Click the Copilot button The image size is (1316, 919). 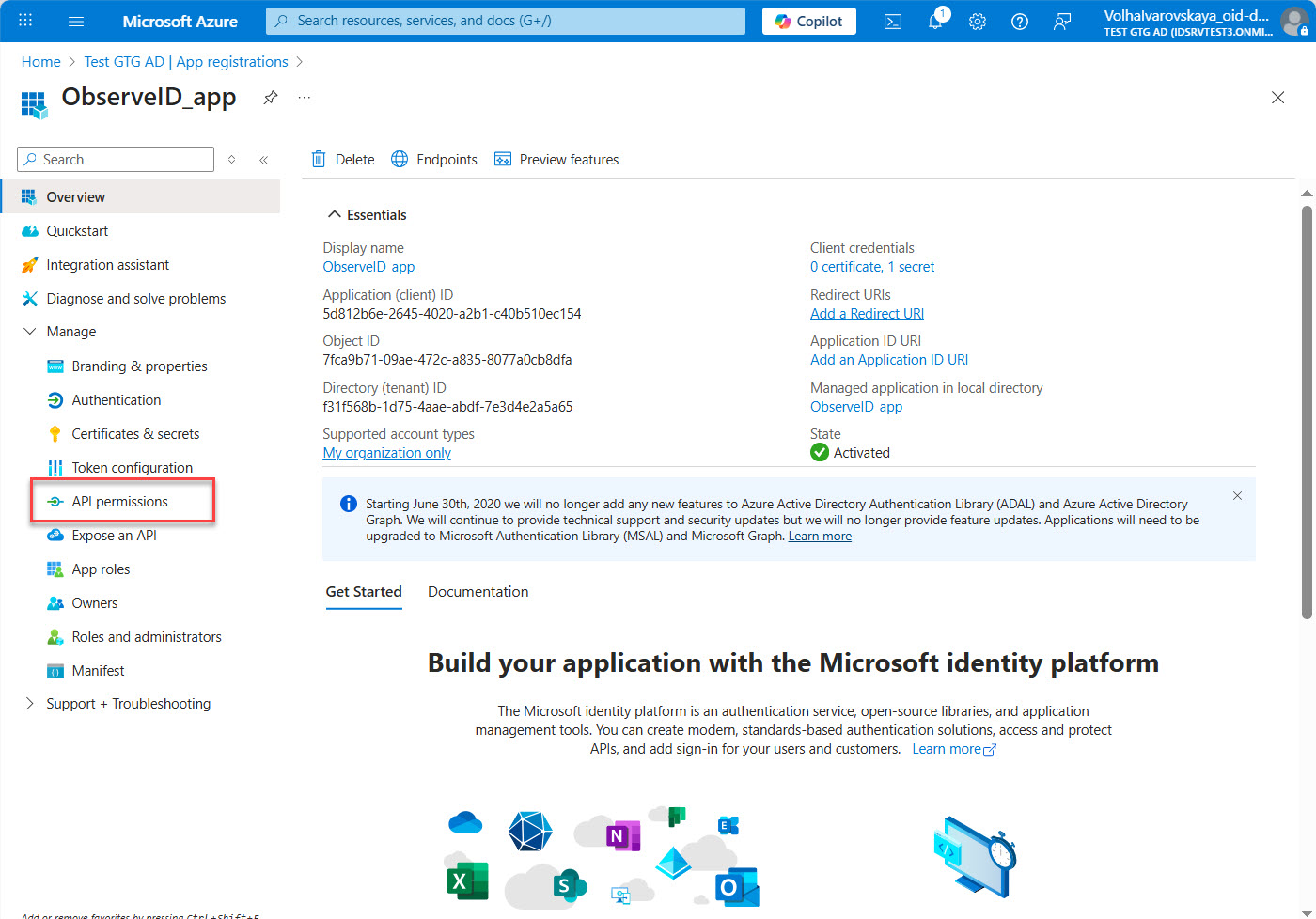pos(808,22)
